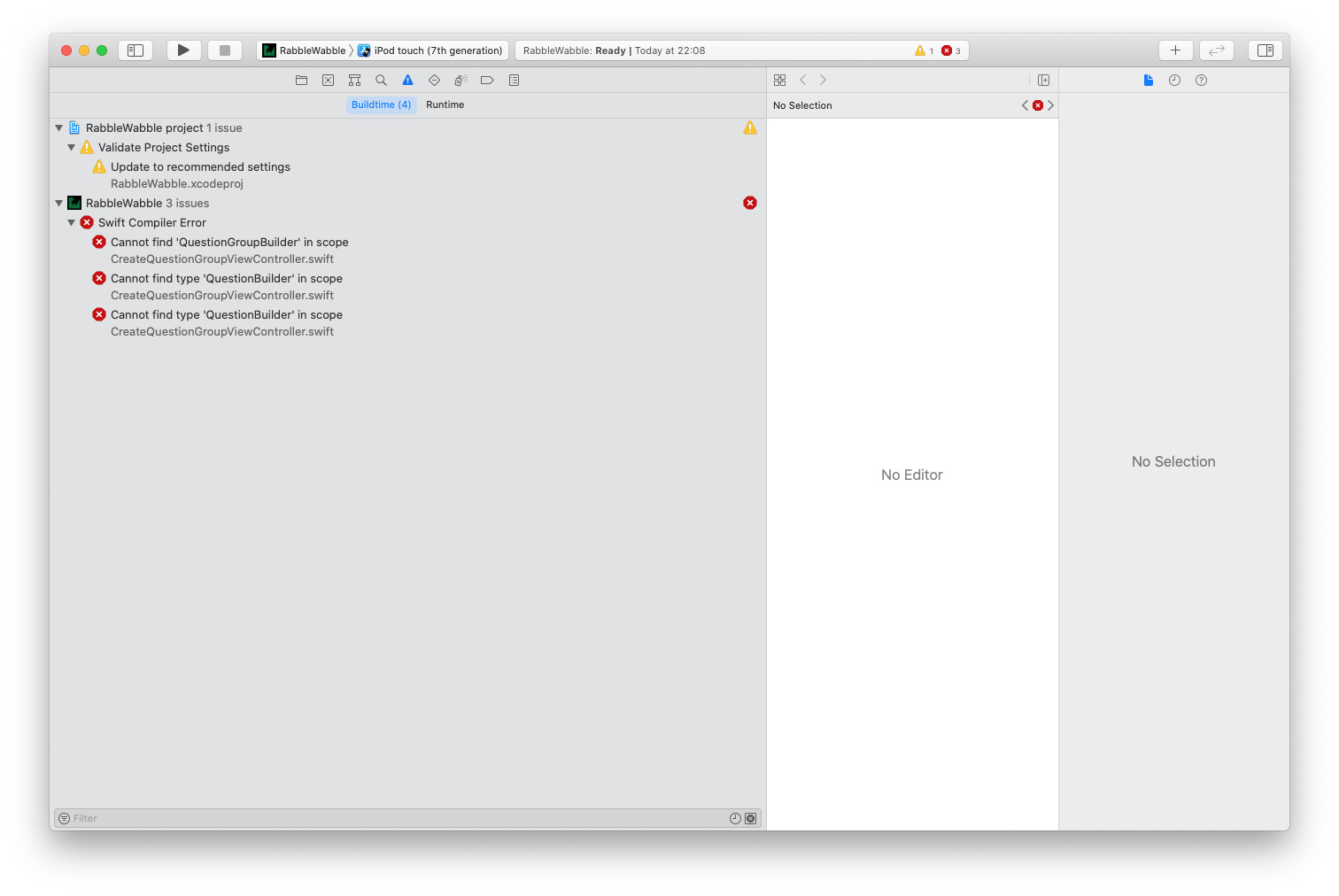Viewport: 1339px width, 896px height.
Task: Show the Debug navigator icon
Action: [461, 80]
